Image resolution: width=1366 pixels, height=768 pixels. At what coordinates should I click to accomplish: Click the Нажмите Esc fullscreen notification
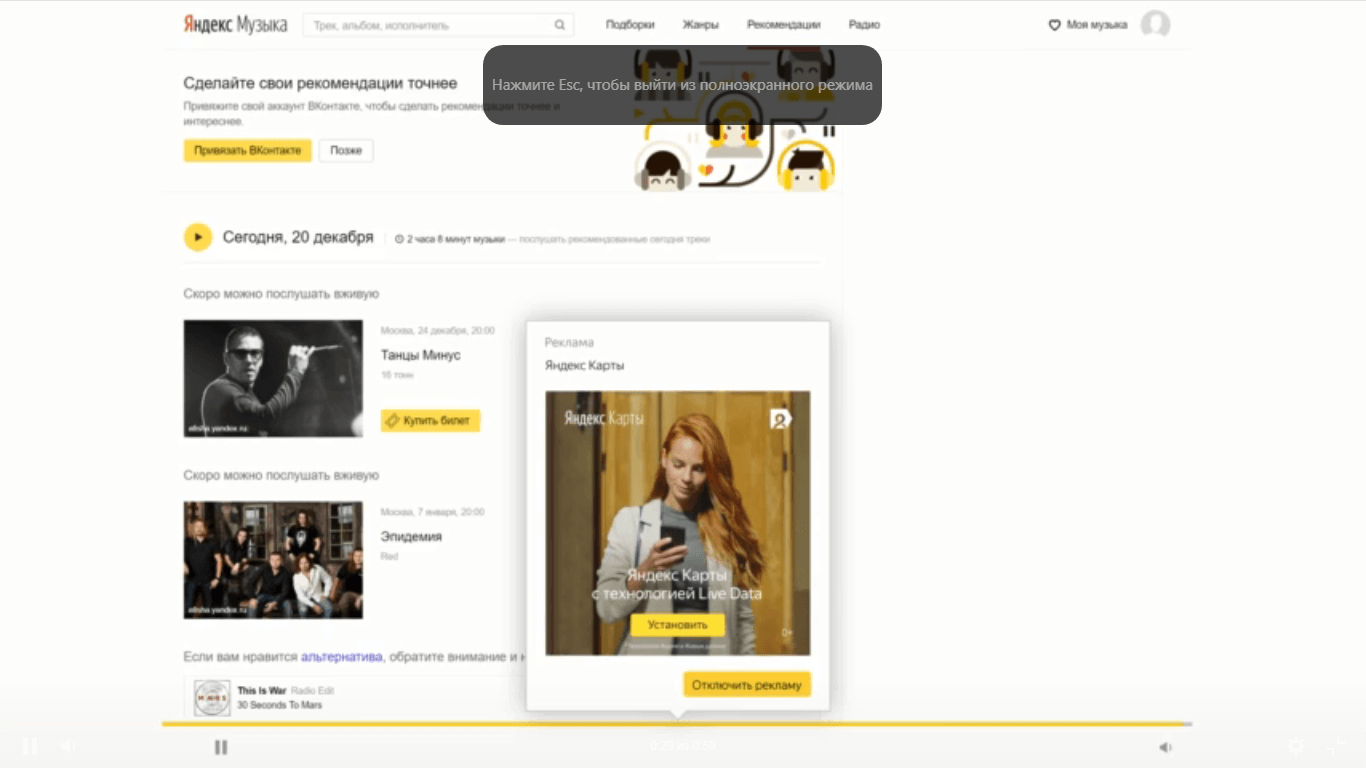[682, 85]
